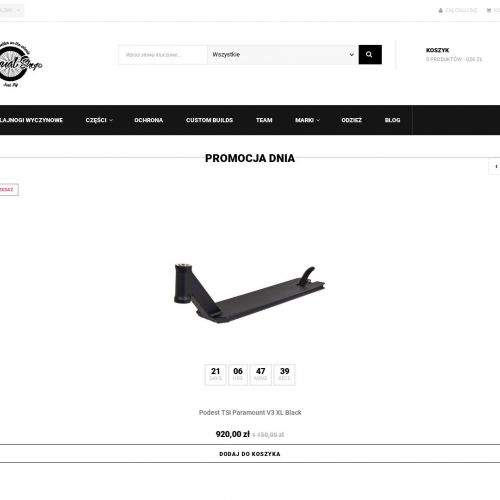Open the Ochrona menu item
The width and height of the screenshot is (500, 500).
pos(149,120)
